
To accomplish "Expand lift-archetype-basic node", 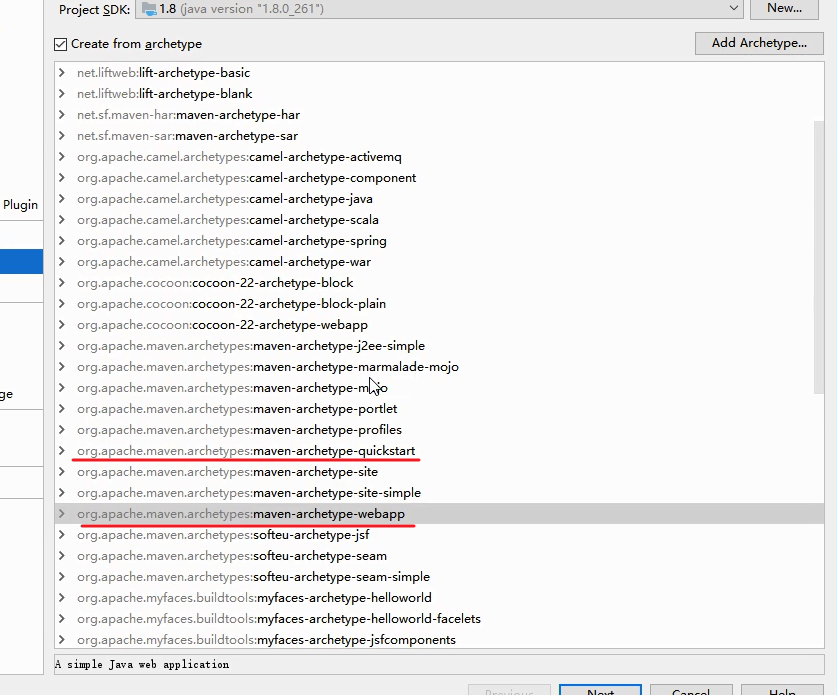I will click(62, 73).
